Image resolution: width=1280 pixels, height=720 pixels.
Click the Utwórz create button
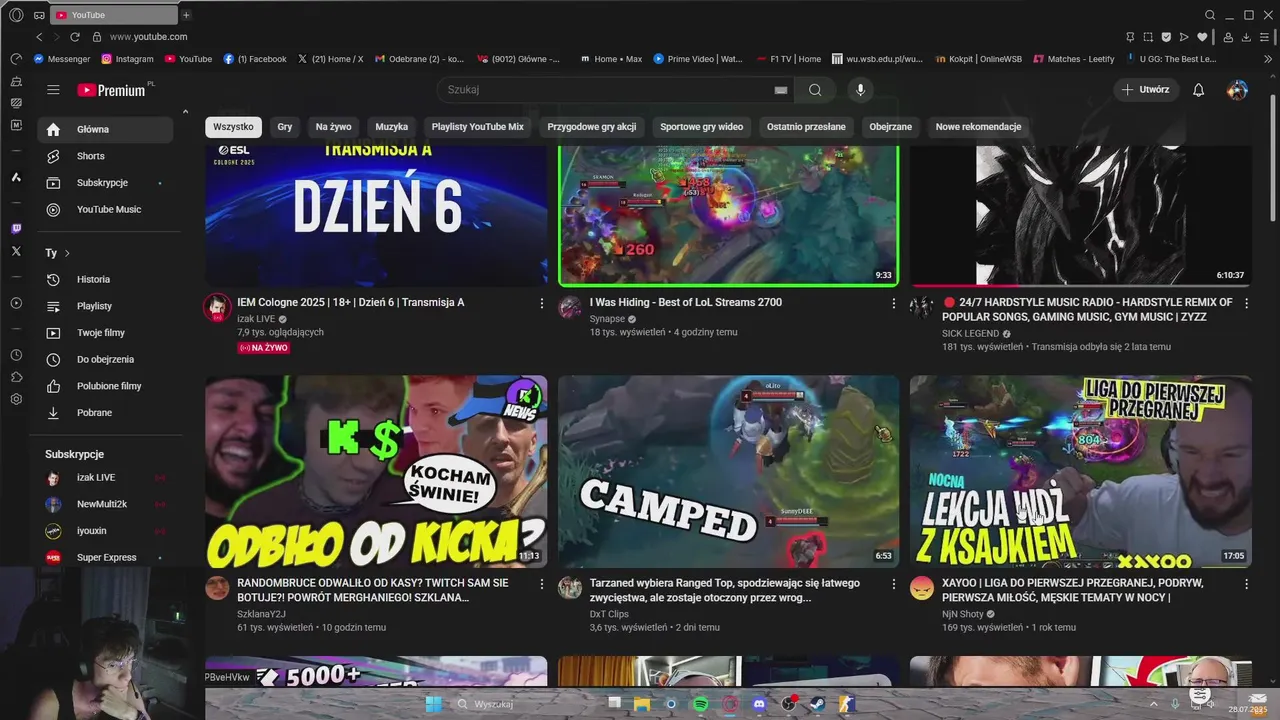pos(1145,90)
